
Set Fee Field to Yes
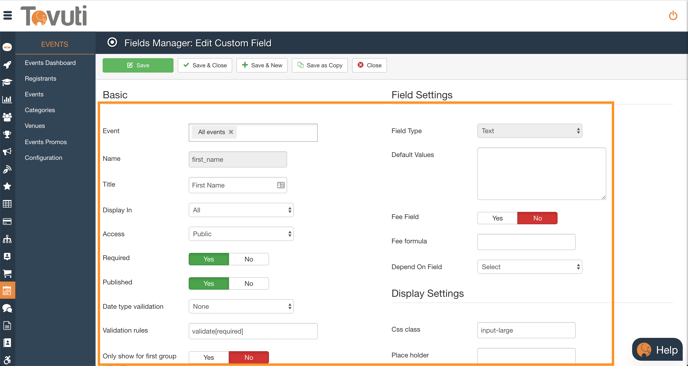point(497,218)
